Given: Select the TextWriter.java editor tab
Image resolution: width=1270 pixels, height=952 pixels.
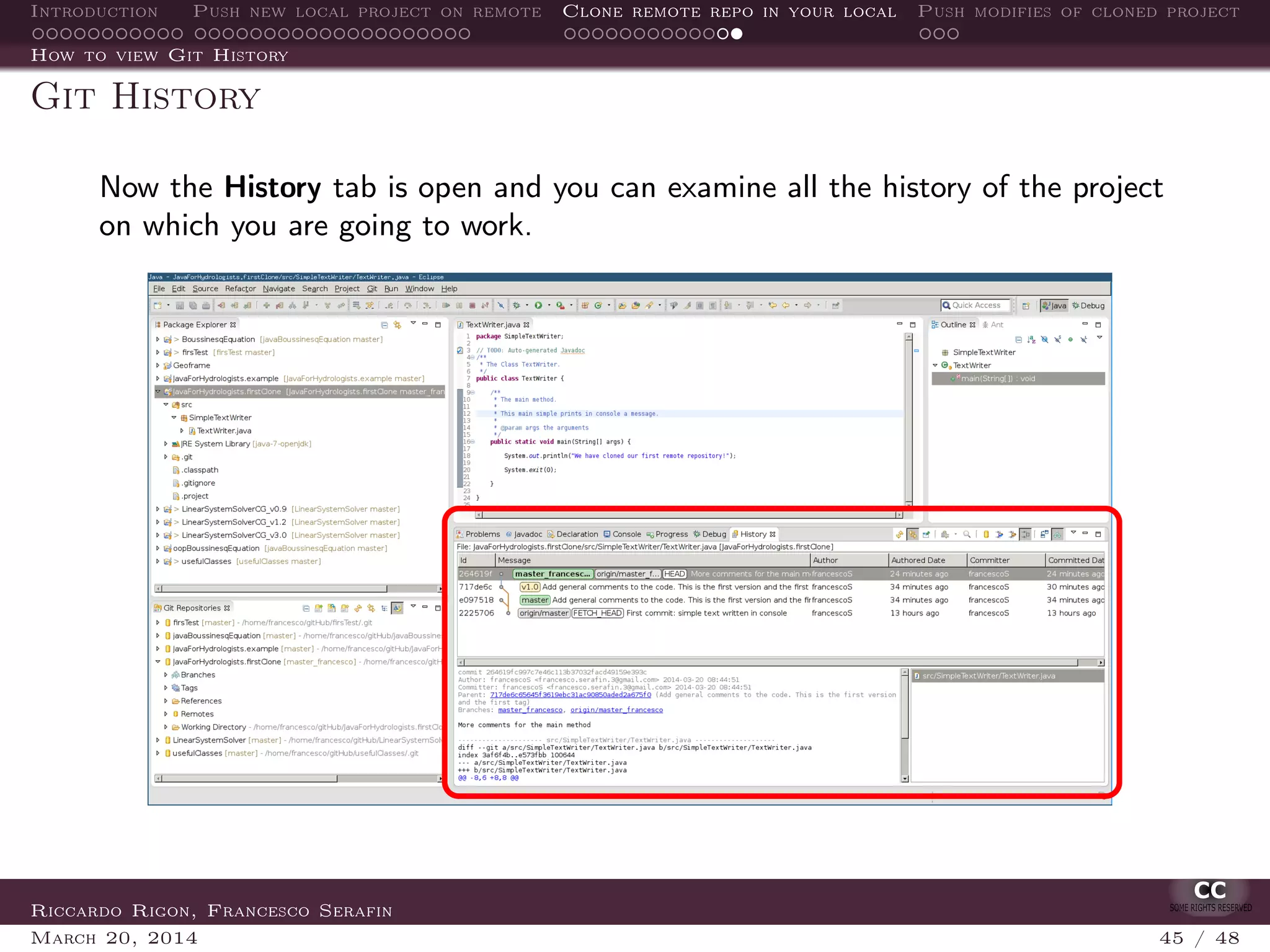Looking at the screenshot, I should click(x=493, y=325).
